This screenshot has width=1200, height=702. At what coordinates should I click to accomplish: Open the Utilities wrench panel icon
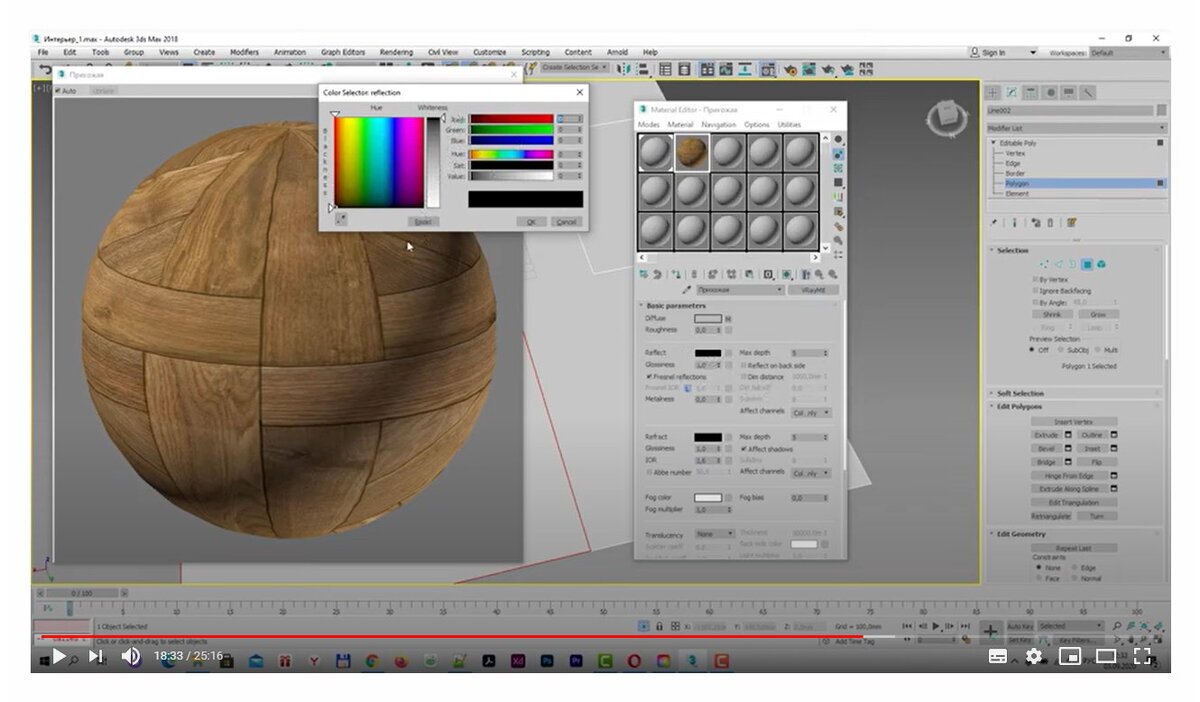[1088, 92]
